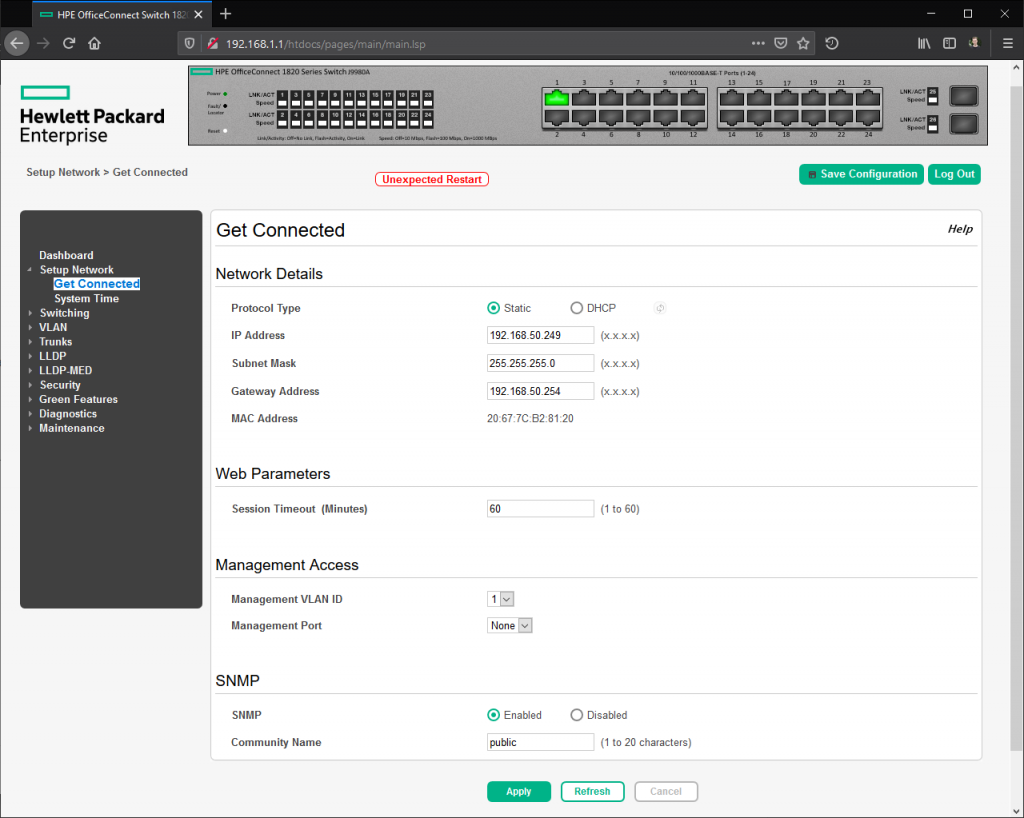The width and height of the screenshot is (1024, 818).
Task: Expand the Security section in the sidebar
Action: pyautogui.click(x=60, y=384)
